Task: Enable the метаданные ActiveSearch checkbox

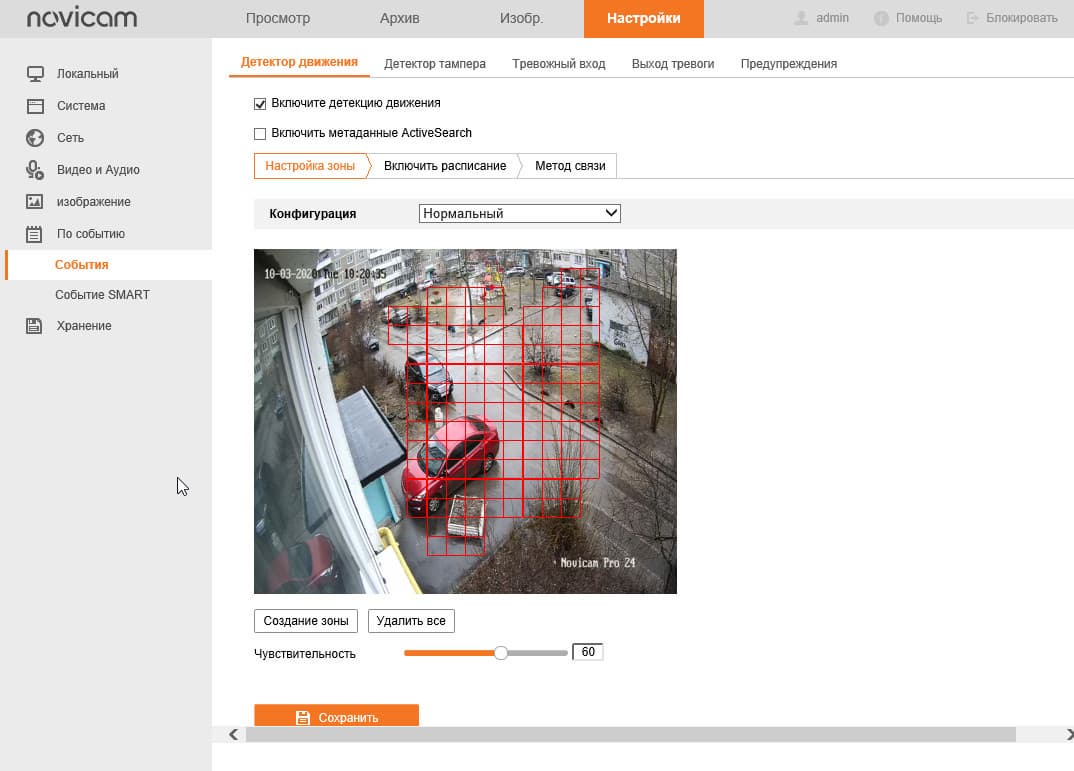Action: (260, 134)
